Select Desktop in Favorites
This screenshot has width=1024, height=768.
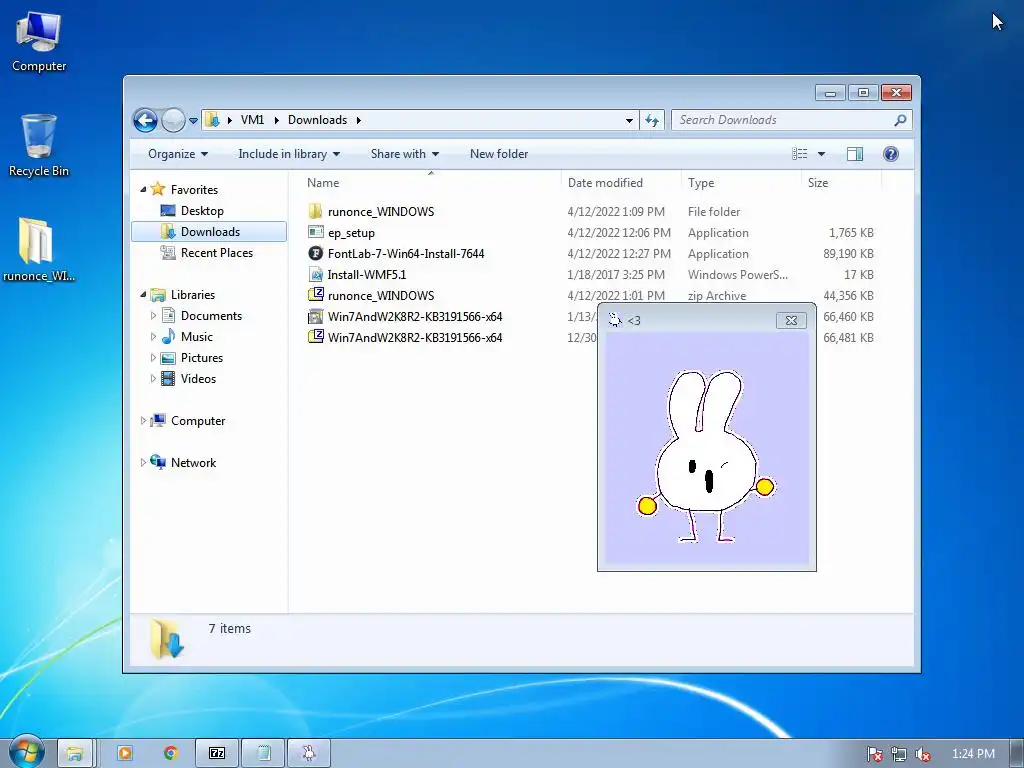[202, 211]
